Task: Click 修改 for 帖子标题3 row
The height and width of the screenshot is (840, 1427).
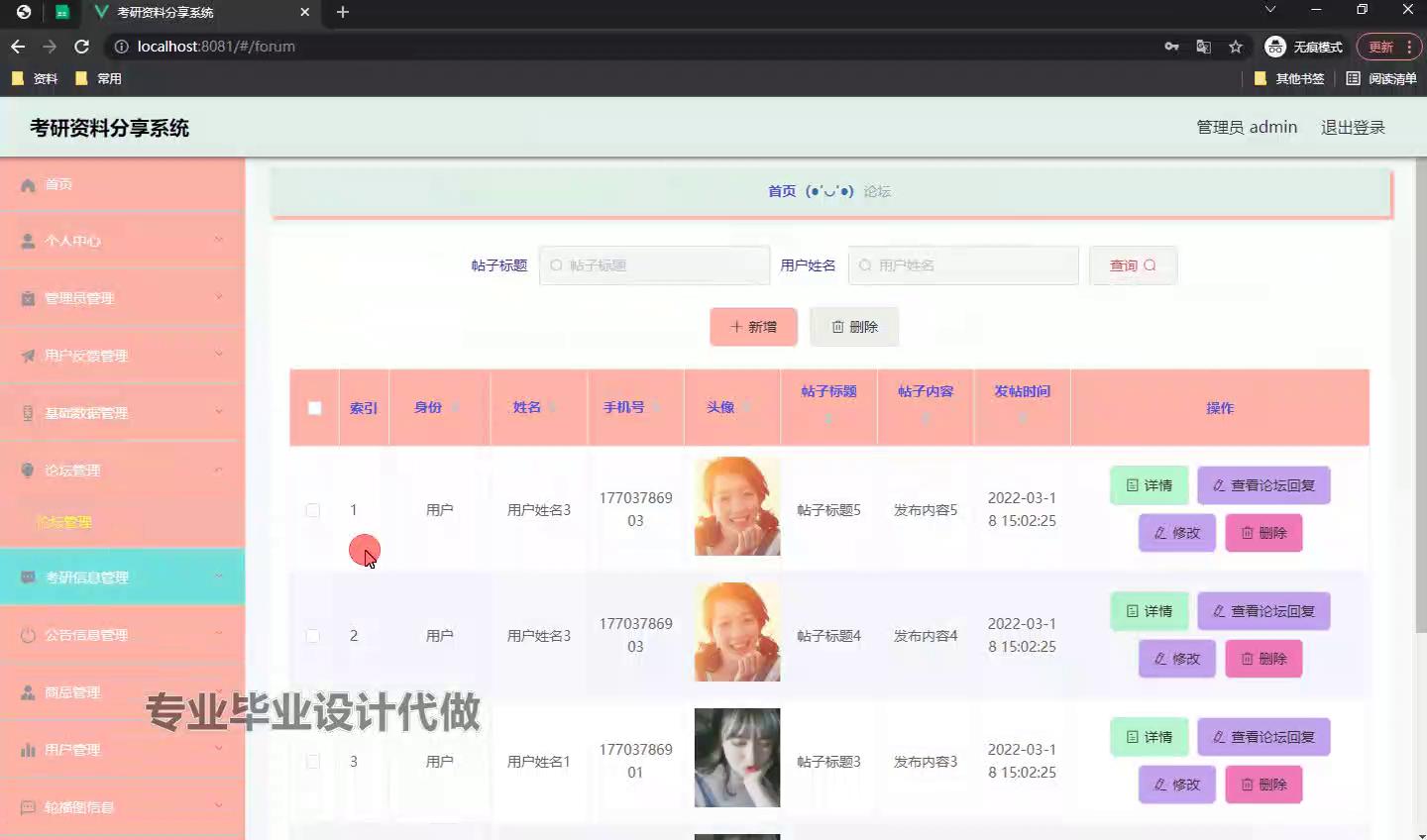Action: coord(1177,785)
